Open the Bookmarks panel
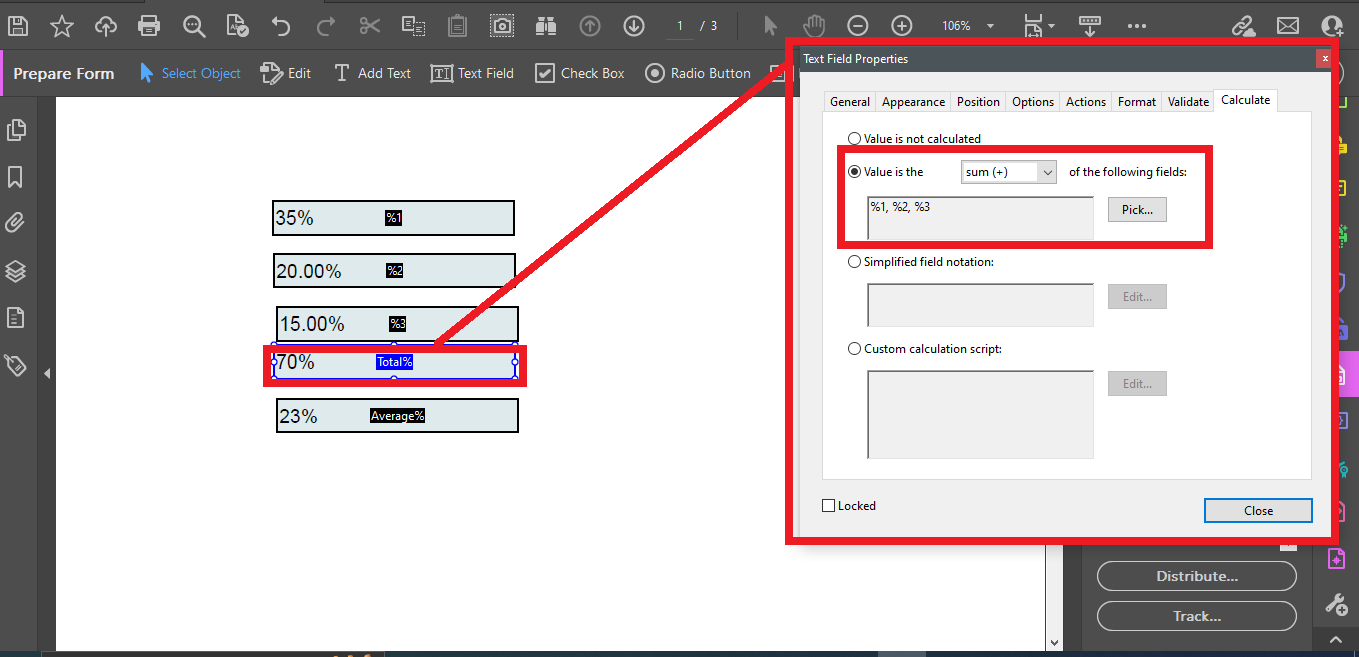The height and width of the screenshot is (657, 1359). pos(16,176)
